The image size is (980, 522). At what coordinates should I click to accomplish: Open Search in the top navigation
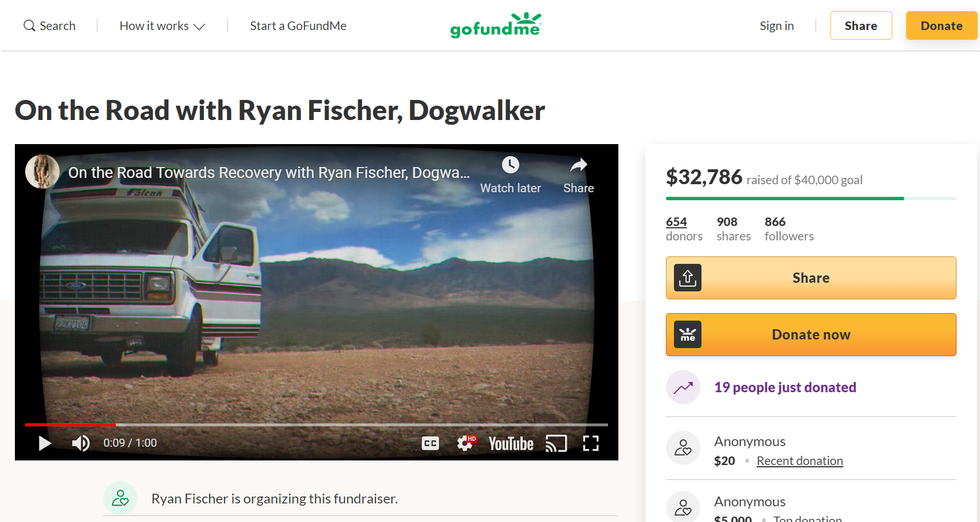pos(49,26)
